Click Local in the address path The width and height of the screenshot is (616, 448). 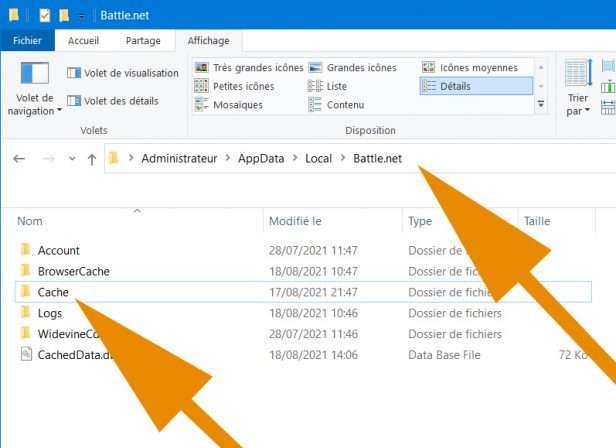319,158
